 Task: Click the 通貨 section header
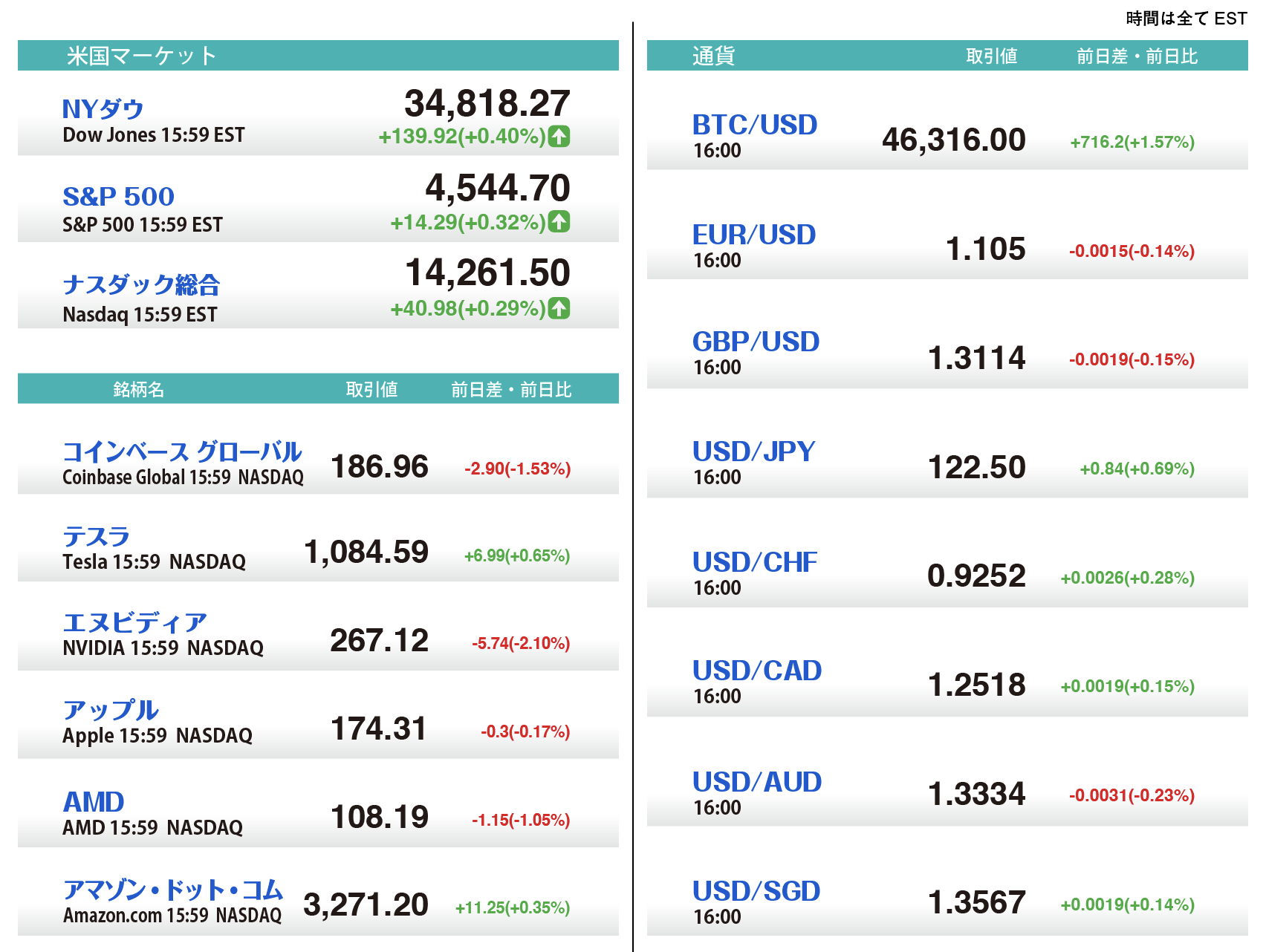pyautogui.click(x=713, y=56)
